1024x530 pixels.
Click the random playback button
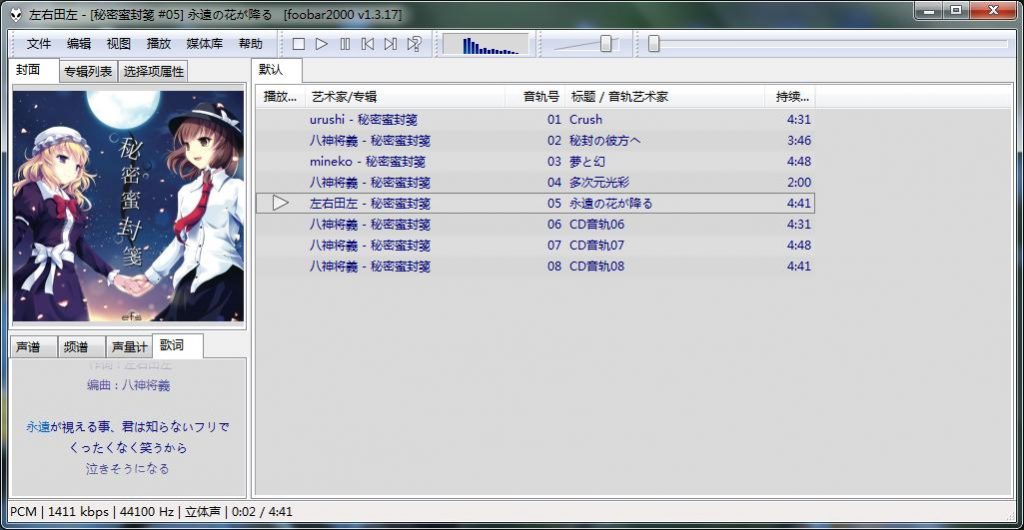(414, 44)
